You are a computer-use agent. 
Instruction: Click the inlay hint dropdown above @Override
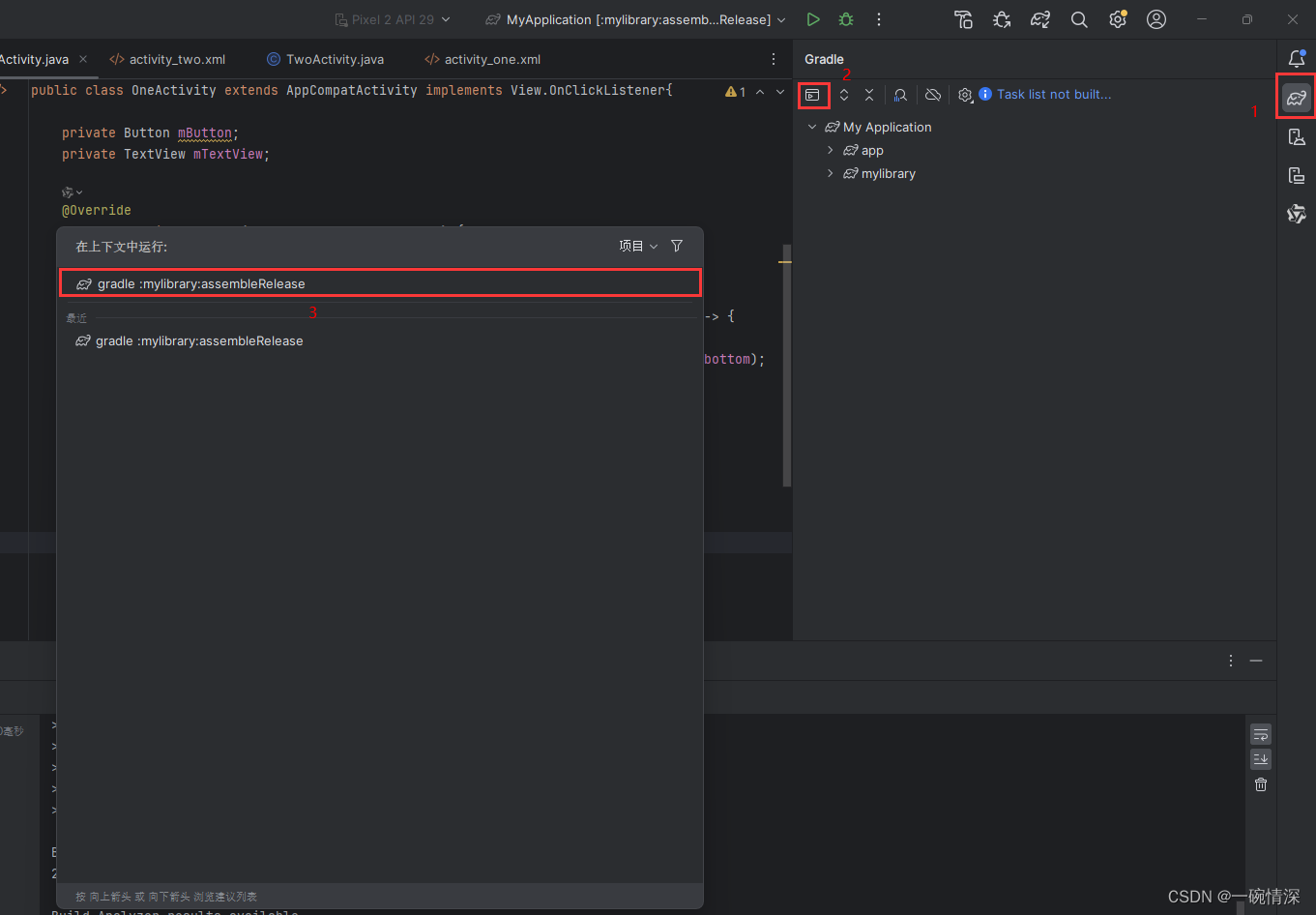[x=73, y=192]
